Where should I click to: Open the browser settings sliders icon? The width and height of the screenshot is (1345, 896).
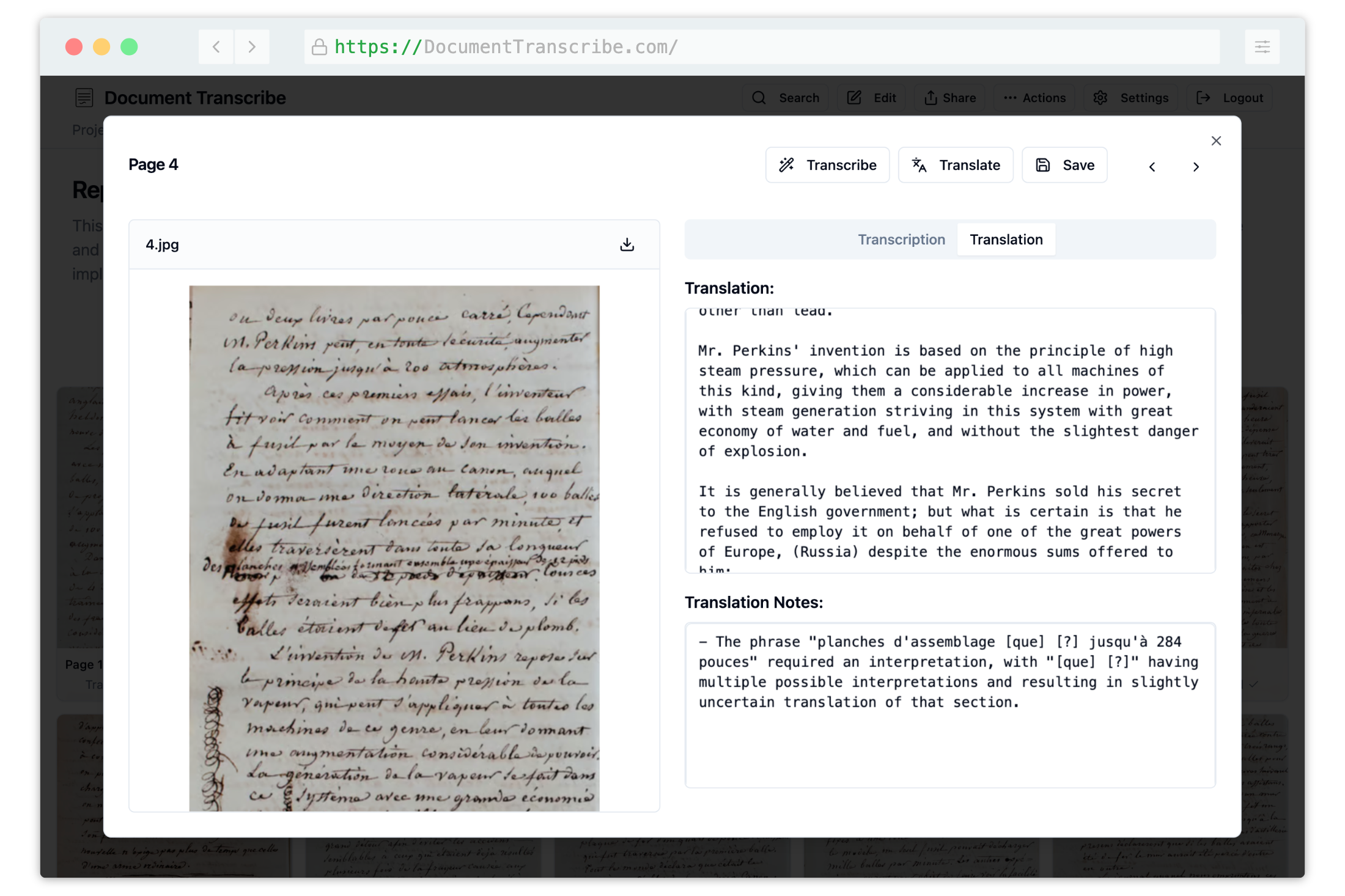tap(1262, 47)
